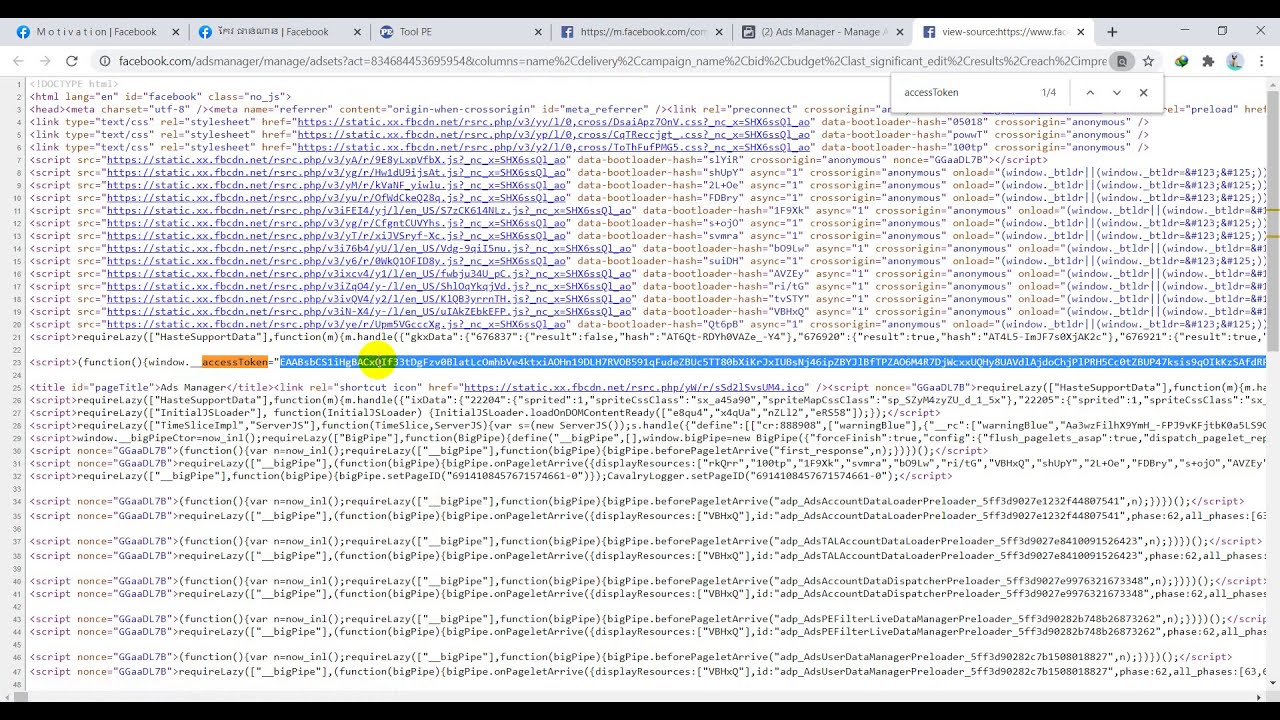Click the selected EAAB token string
The height and width of the screenshot is (720, 1280).
tap(772, 362)
